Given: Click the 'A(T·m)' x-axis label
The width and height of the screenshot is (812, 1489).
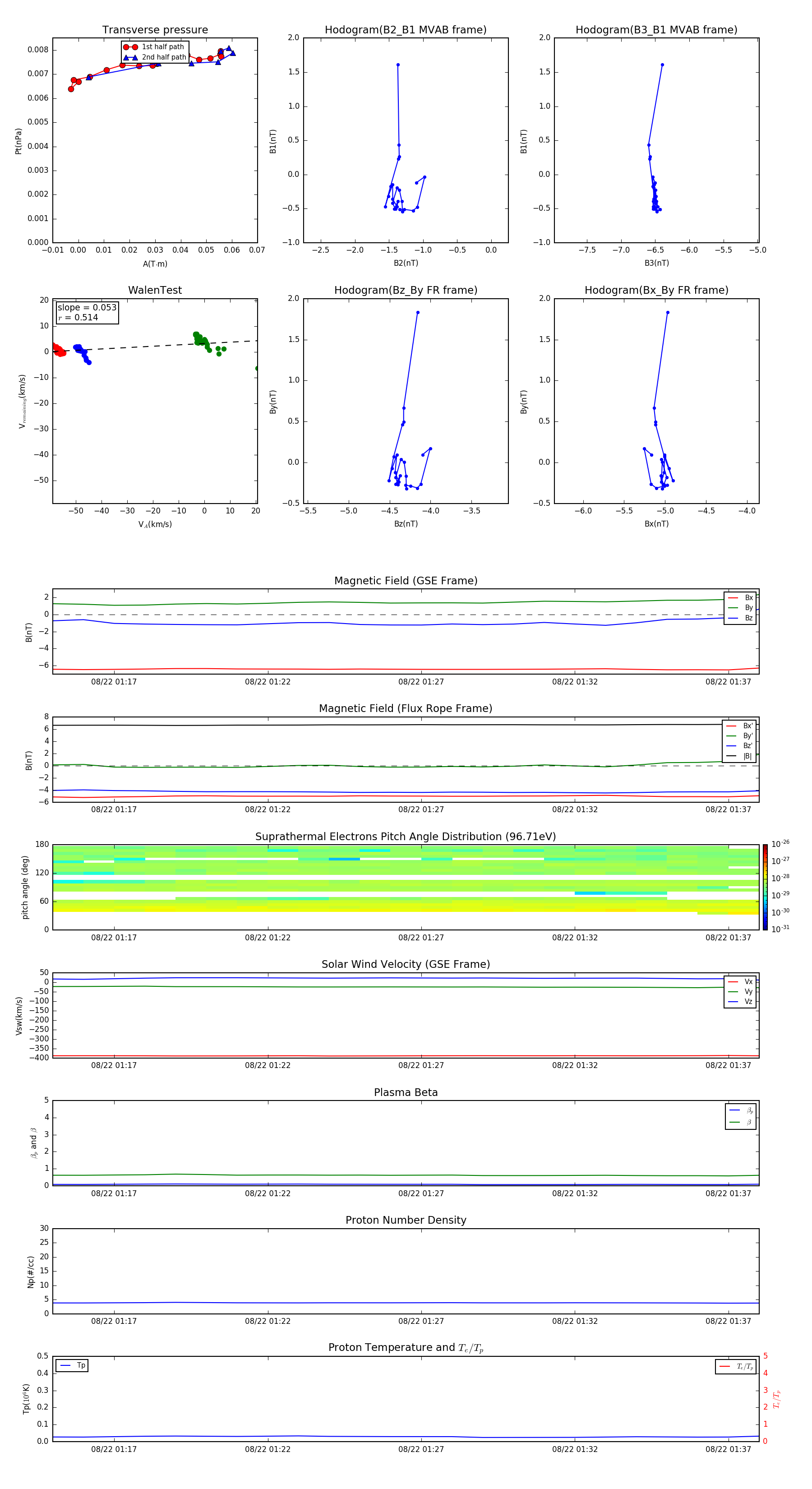Looking at the screenshot, I should click(x=155, y=264).
